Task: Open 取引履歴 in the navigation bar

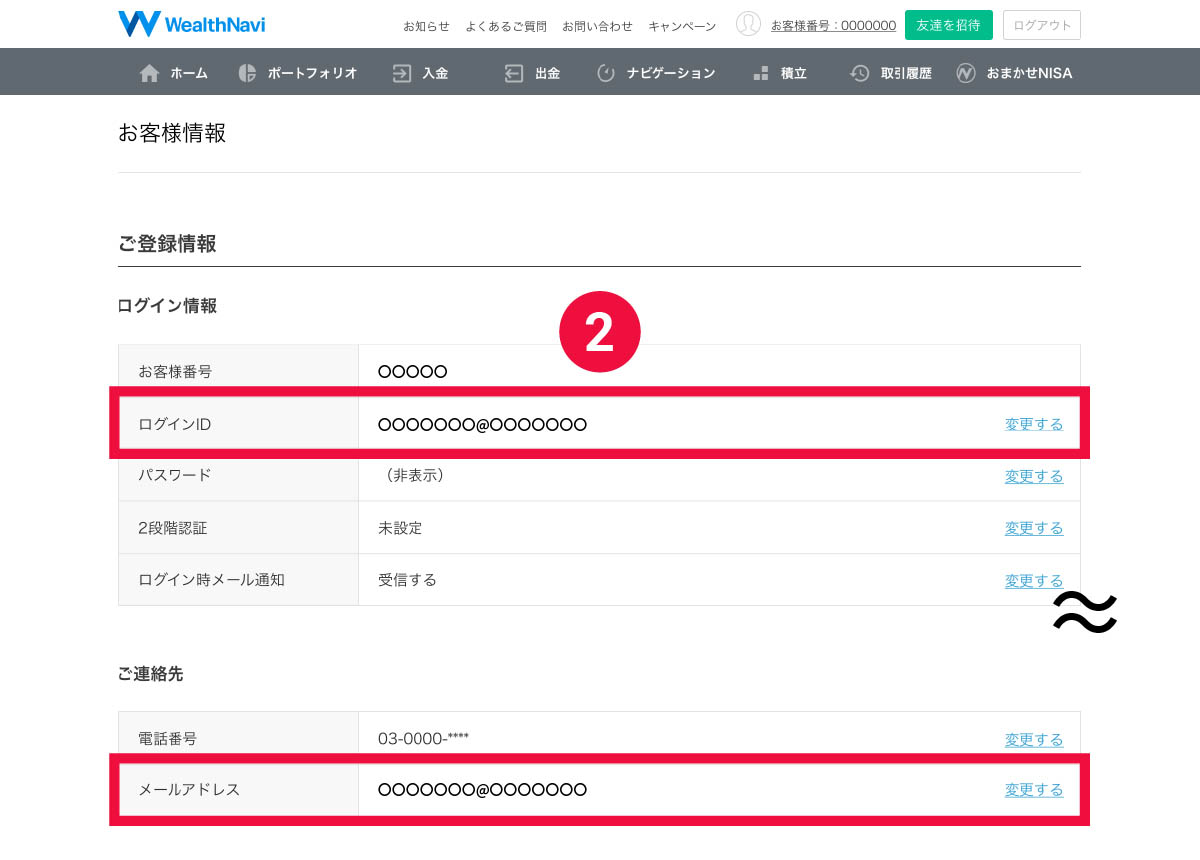Action: [x=906, y=73]
